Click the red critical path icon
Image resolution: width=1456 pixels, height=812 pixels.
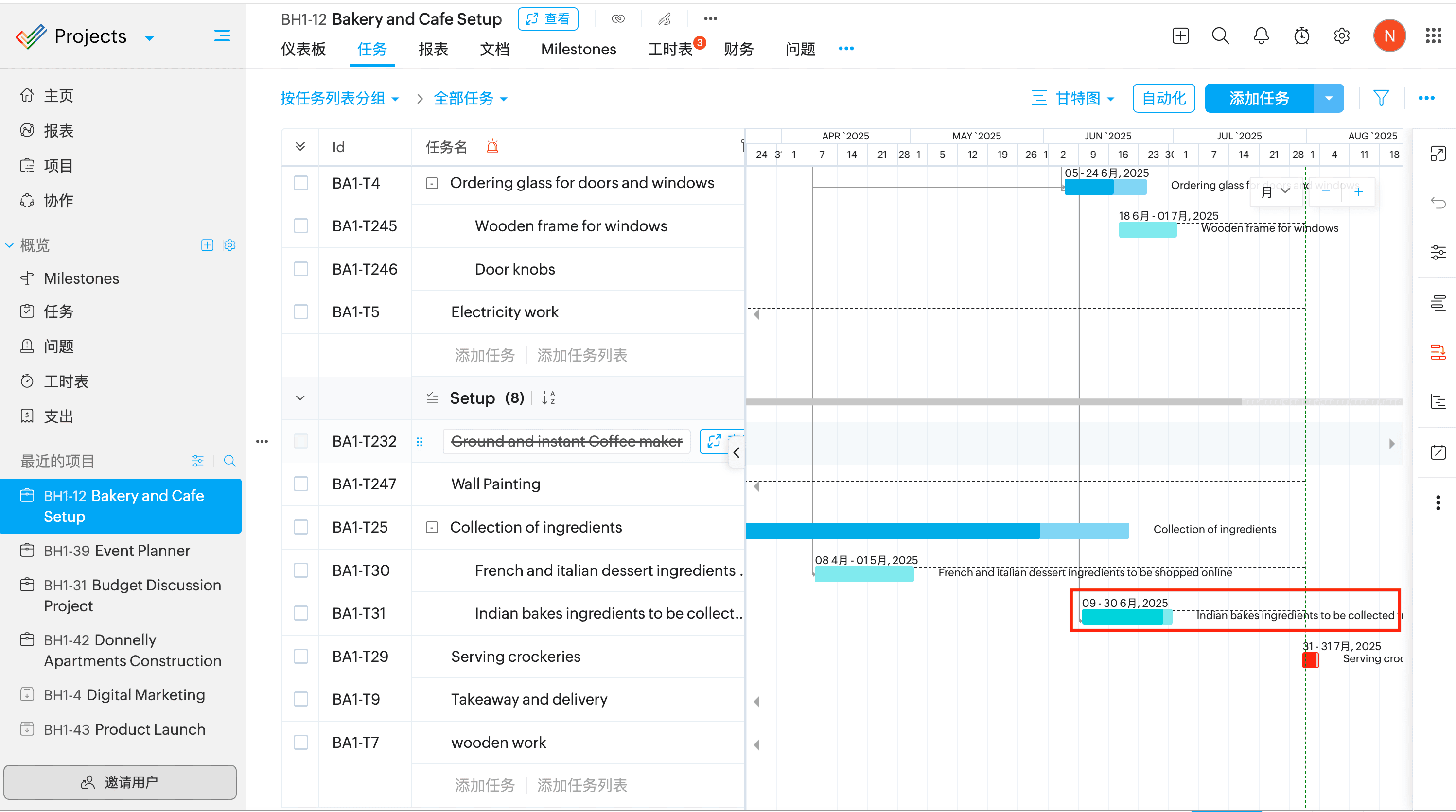pyautogui.click(x=1438, y=353)
